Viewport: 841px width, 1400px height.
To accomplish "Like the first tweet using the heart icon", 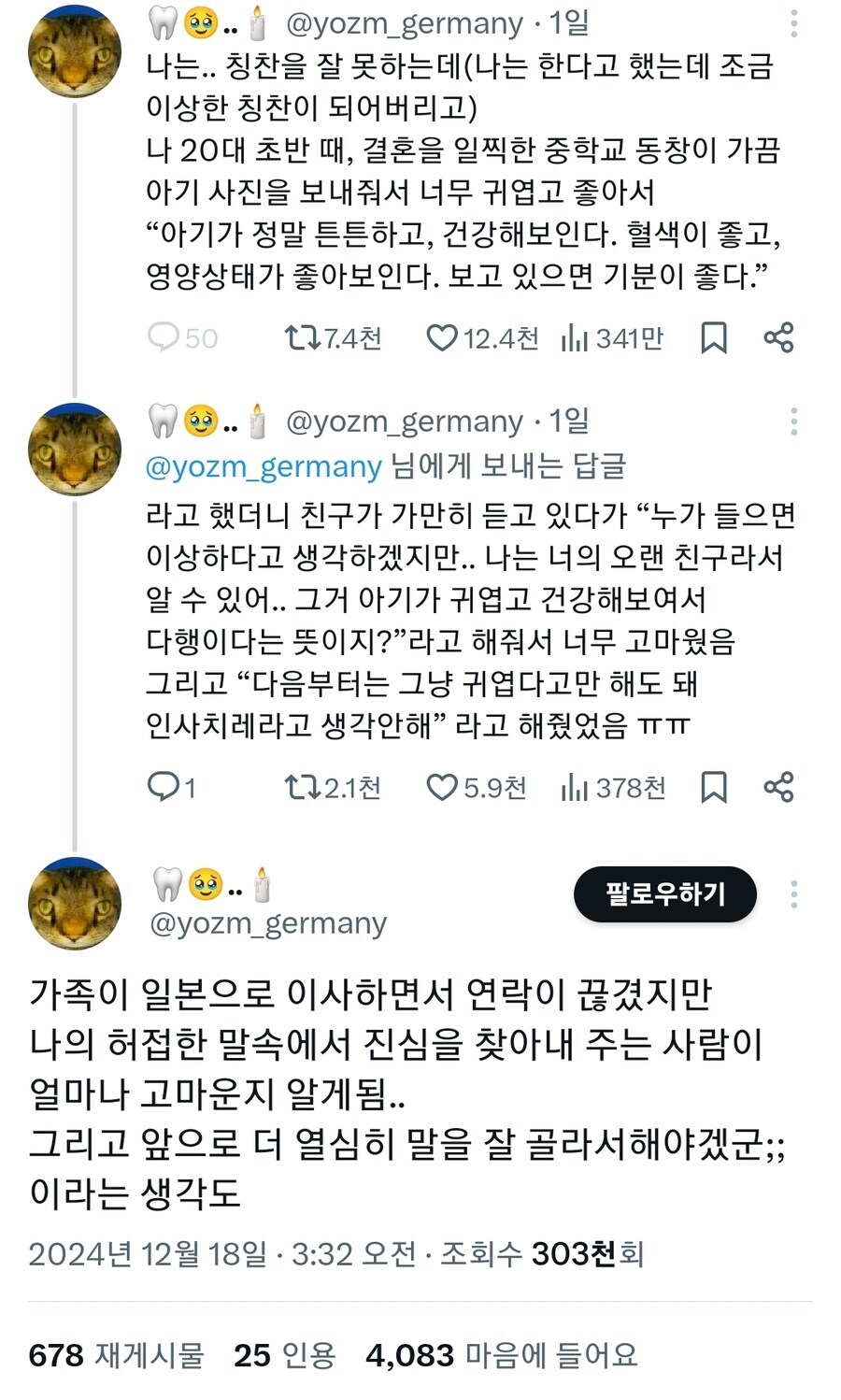I will point(445,338).
